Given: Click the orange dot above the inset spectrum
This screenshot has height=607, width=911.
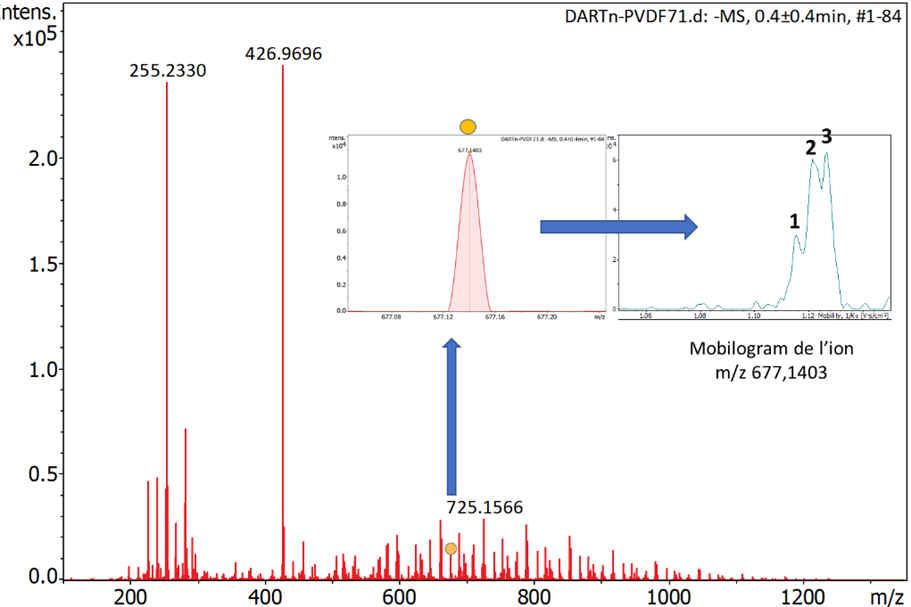Looking at the screenshot, I should [x=467, y=126].
